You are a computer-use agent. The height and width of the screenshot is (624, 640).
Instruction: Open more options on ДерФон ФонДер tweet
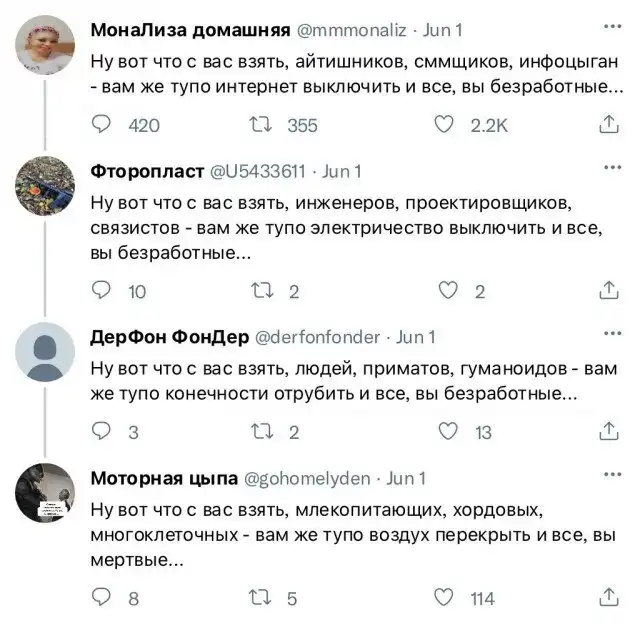[x=609, y=336]
